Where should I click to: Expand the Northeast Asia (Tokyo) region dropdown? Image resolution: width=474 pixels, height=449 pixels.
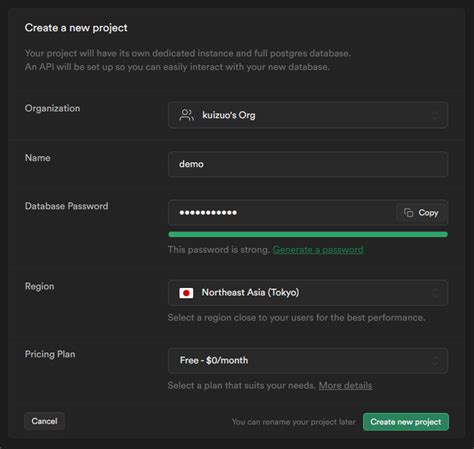pyautogui.click(x=308, y=293)
